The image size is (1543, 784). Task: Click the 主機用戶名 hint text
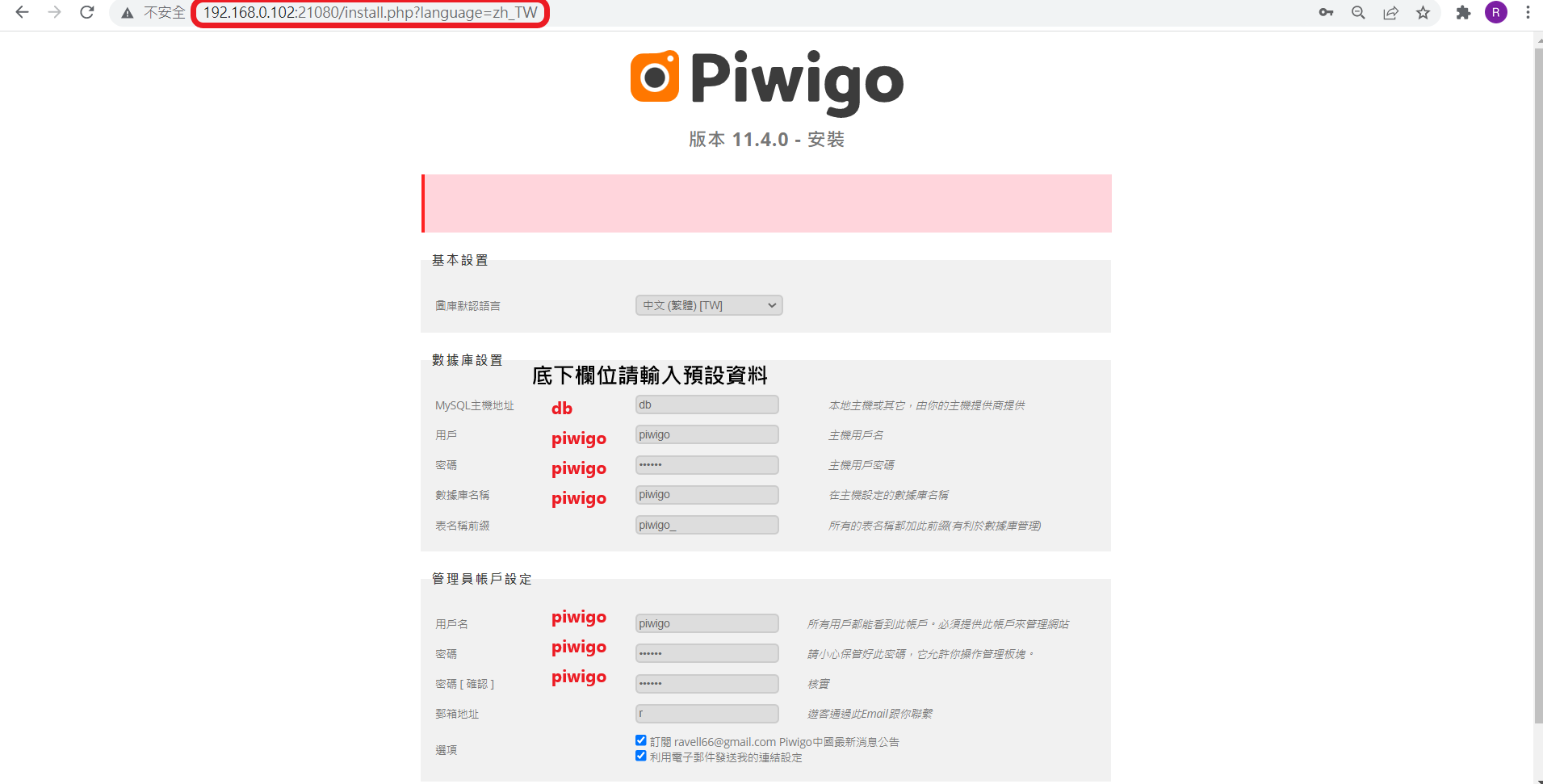856,435
